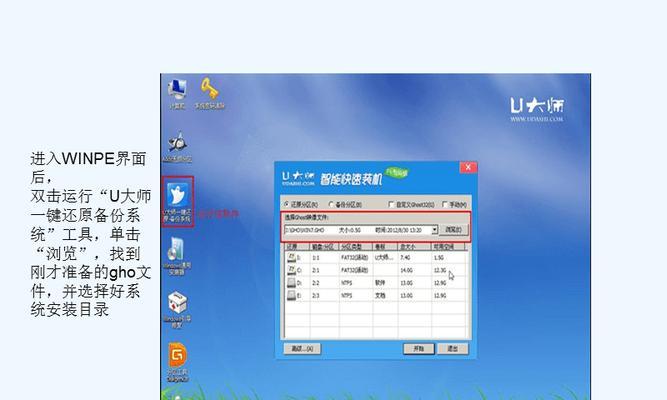The image size is (667, 400).
Task: Select the golden key password tool icon
Action: 209,89
